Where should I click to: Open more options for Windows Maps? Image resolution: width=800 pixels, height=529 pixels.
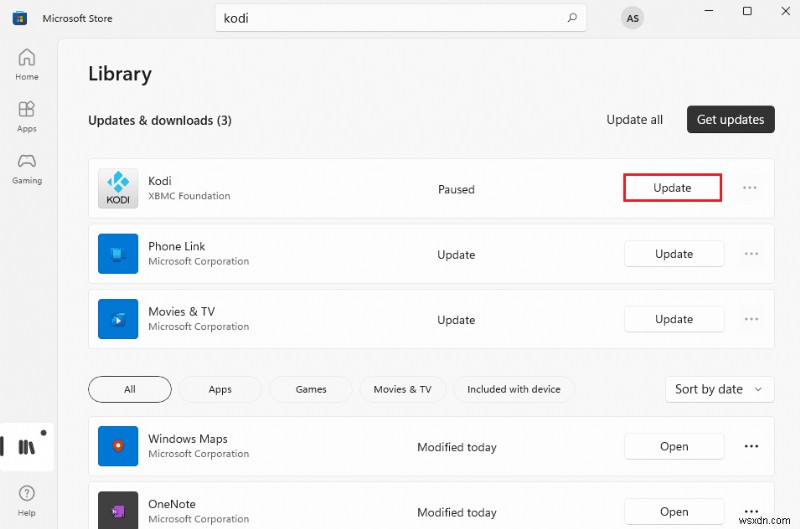[x=750, y=447]
